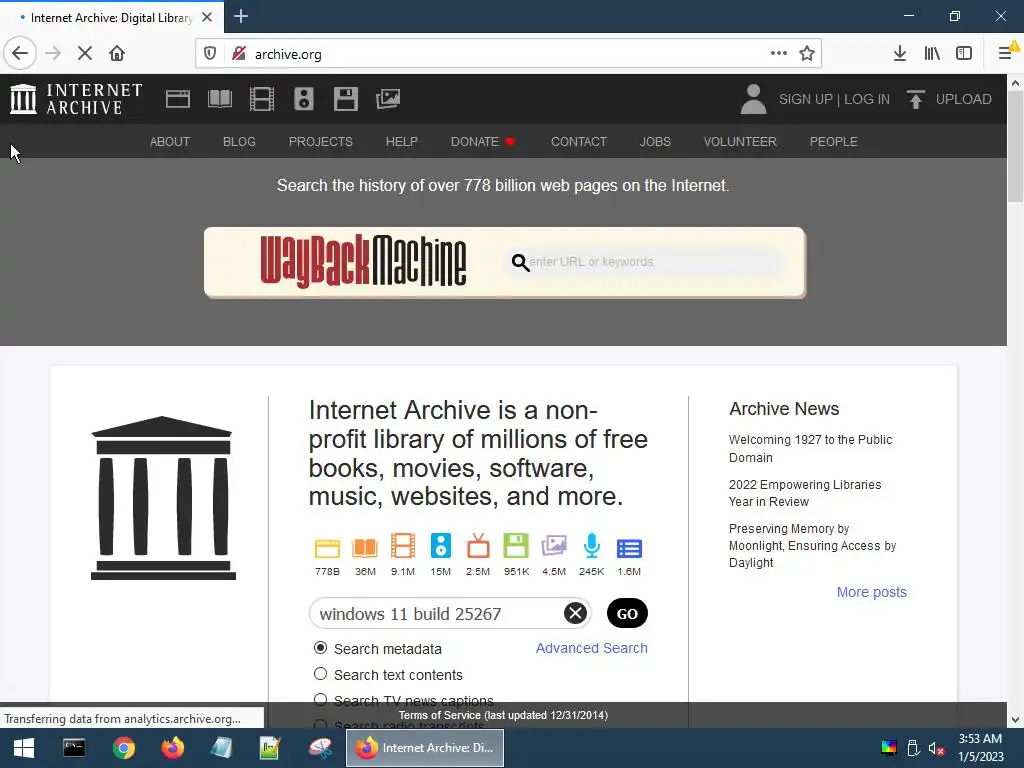Click the GO search button

[x=627, y=613]
